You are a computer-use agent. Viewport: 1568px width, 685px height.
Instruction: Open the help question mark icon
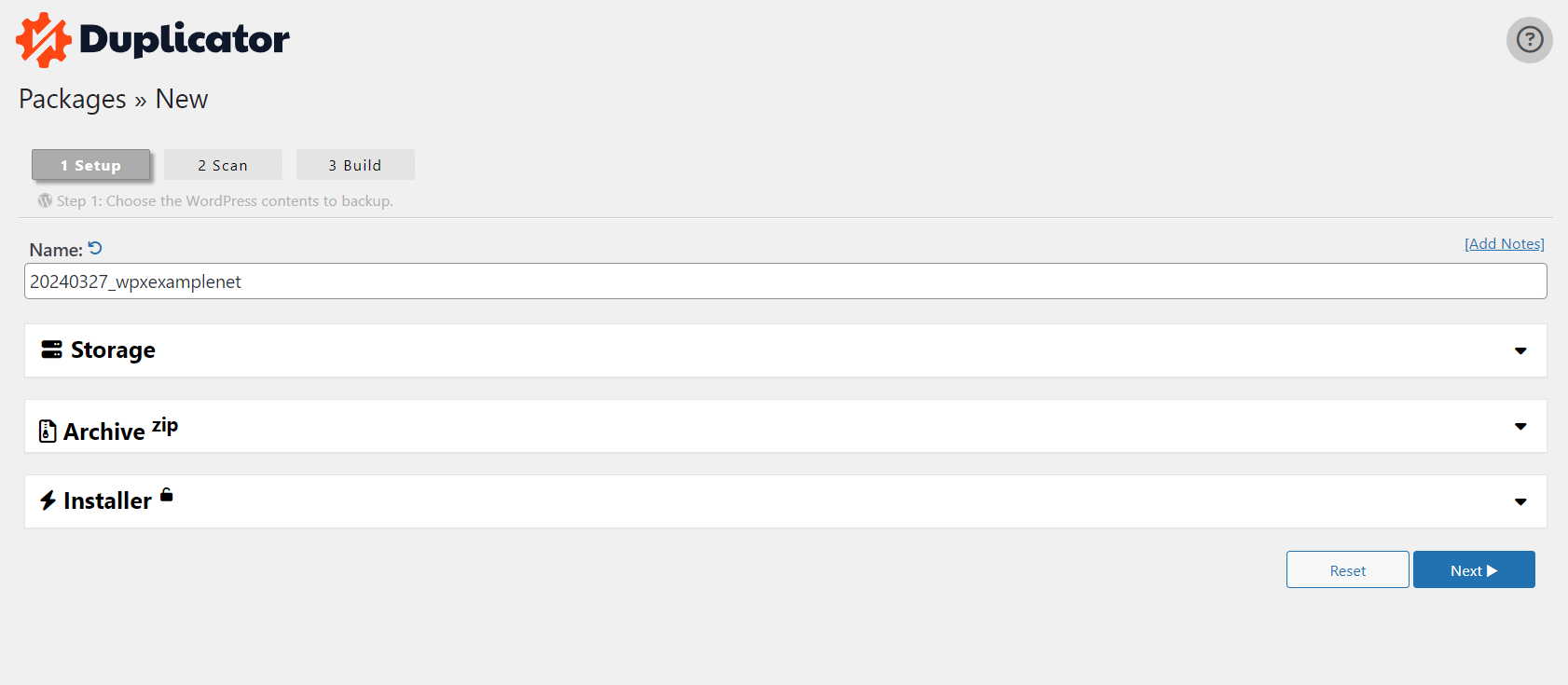click(1529, 40)
